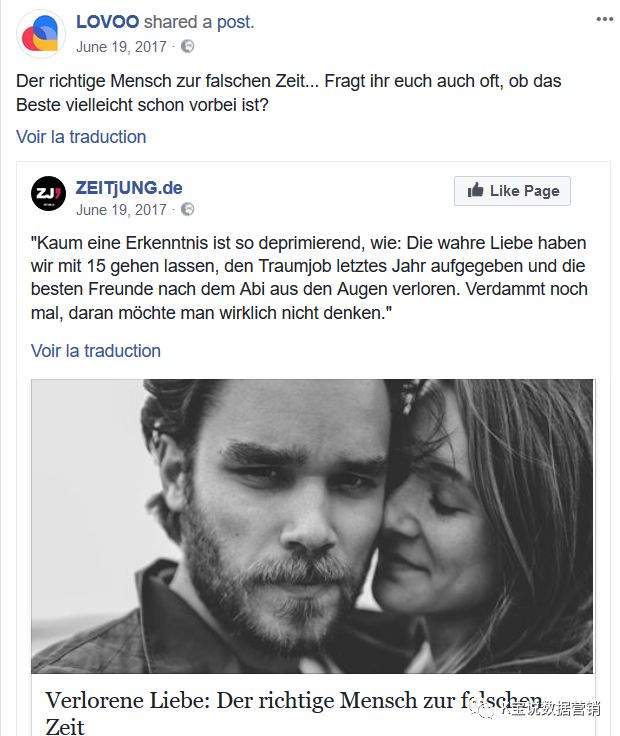Open LOVOO's June 19, 2017 timestamp

(x=121, y=47)
